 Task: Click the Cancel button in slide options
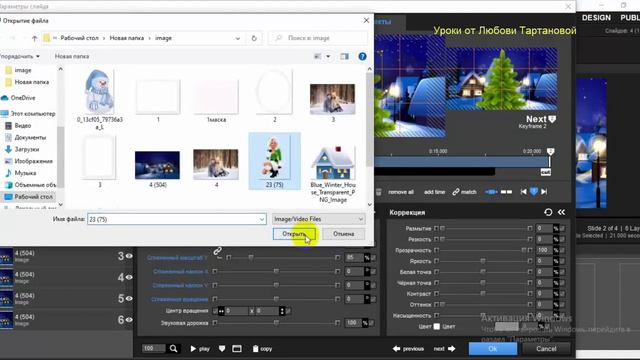[x=546, y=349]
